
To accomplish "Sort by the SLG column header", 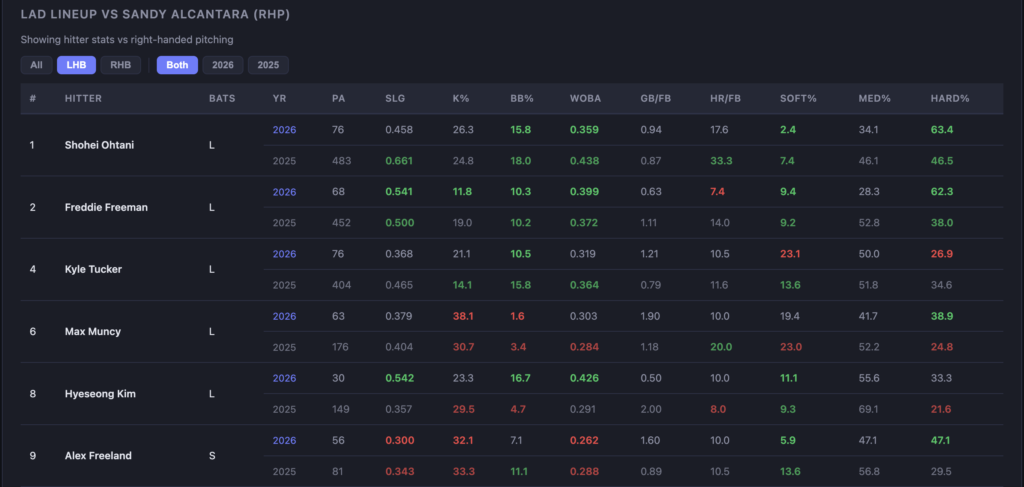I will (x=395, y=99).
